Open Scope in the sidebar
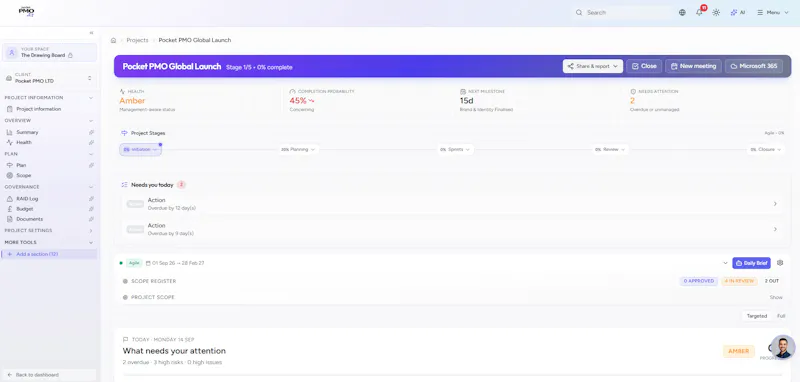 click(x=23, y=175)
